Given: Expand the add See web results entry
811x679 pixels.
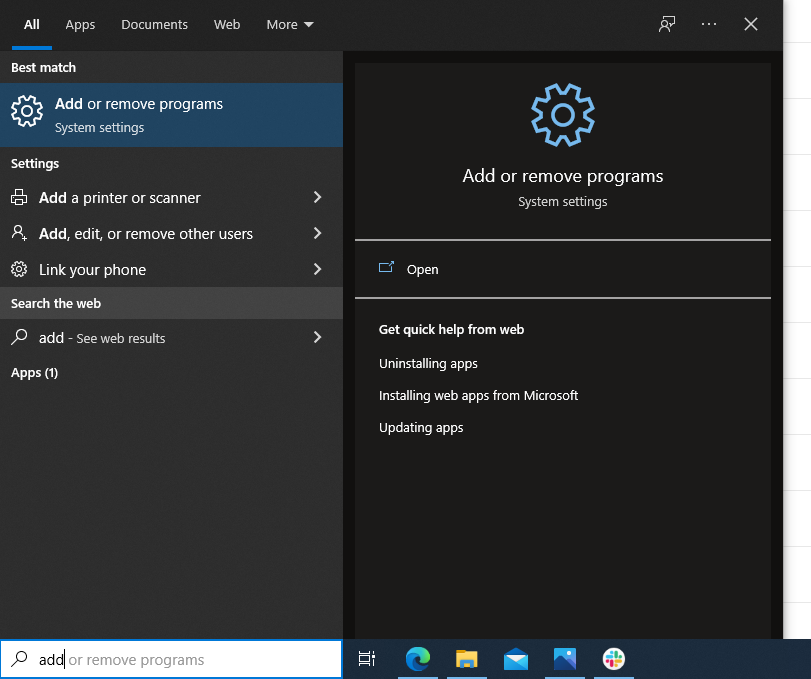Looking at the screenshot, I should [x=317, y=338].
